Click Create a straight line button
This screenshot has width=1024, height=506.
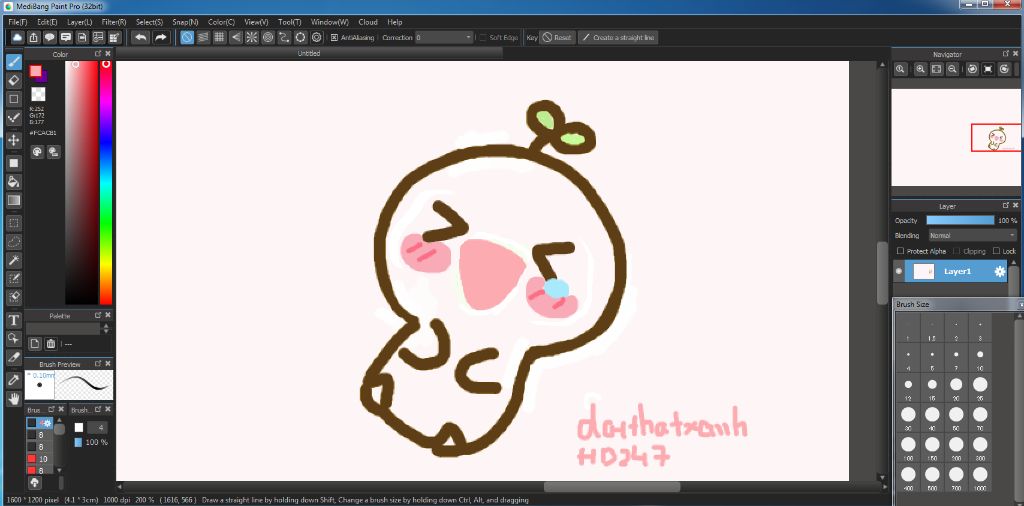(618, 37)
